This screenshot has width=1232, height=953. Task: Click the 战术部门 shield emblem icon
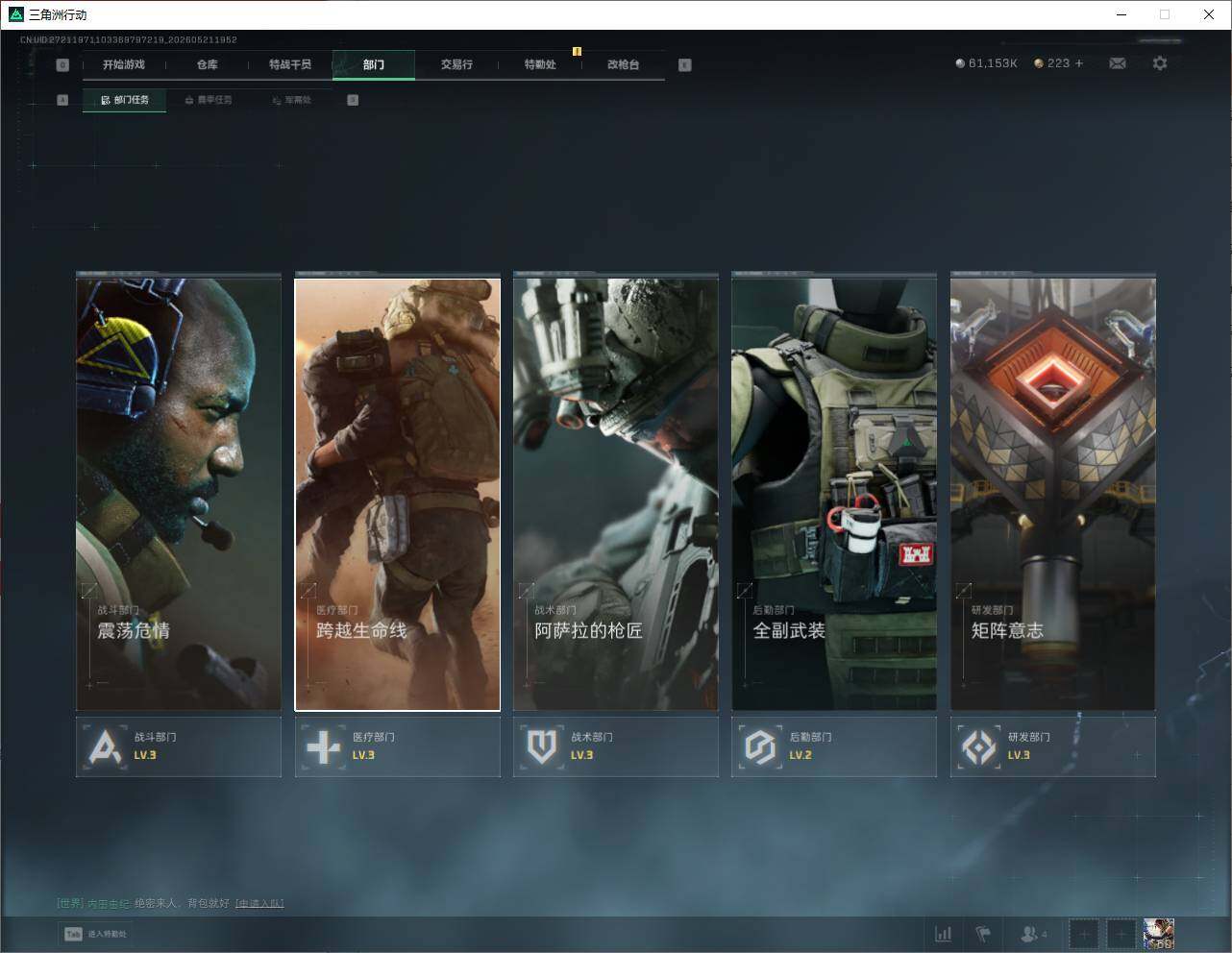click(542, 746)
